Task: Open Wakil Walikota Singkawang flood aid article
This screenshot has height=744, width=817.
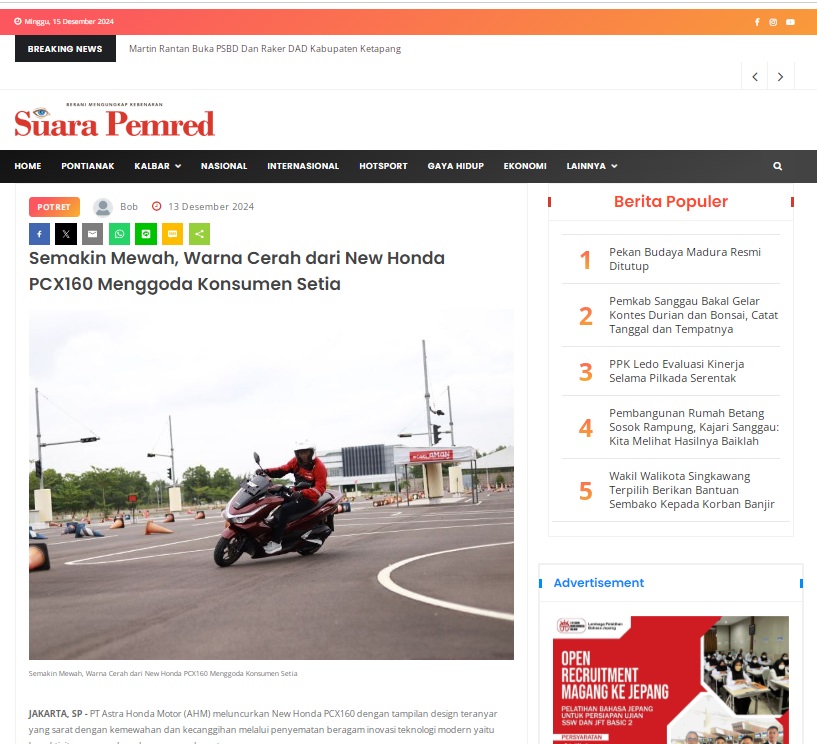Action: tap(691, 490)
